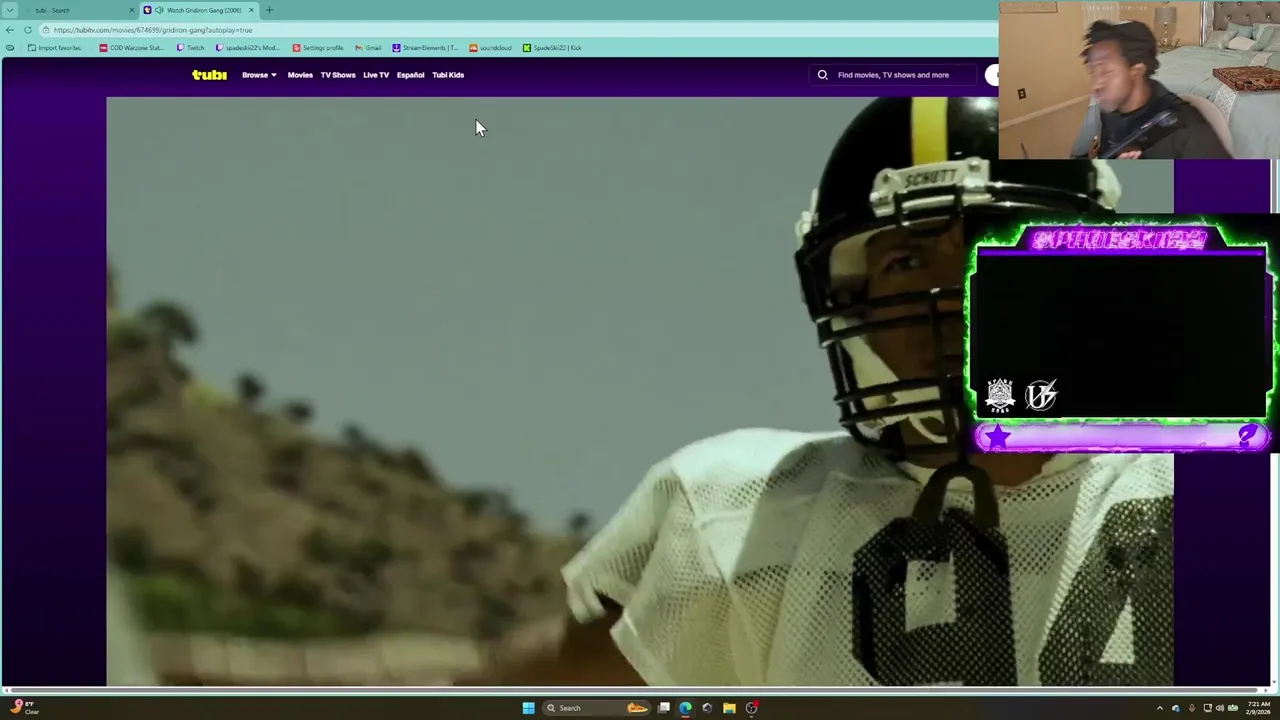Viewport: 1280px width, 720px height.
Task: Open the TV Shows section
Action: pyautogui.click(x=338, y=75)
